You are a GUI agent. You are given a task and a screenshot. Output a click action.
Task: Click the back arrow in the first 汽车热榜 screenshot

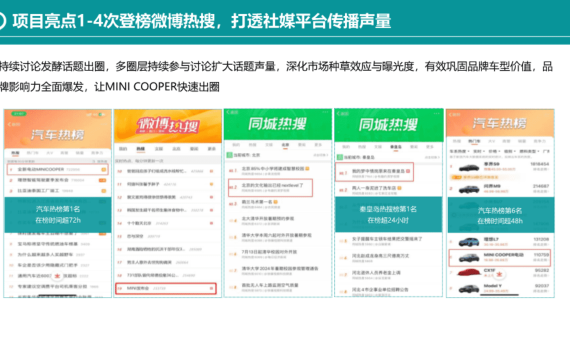[9, 124]
